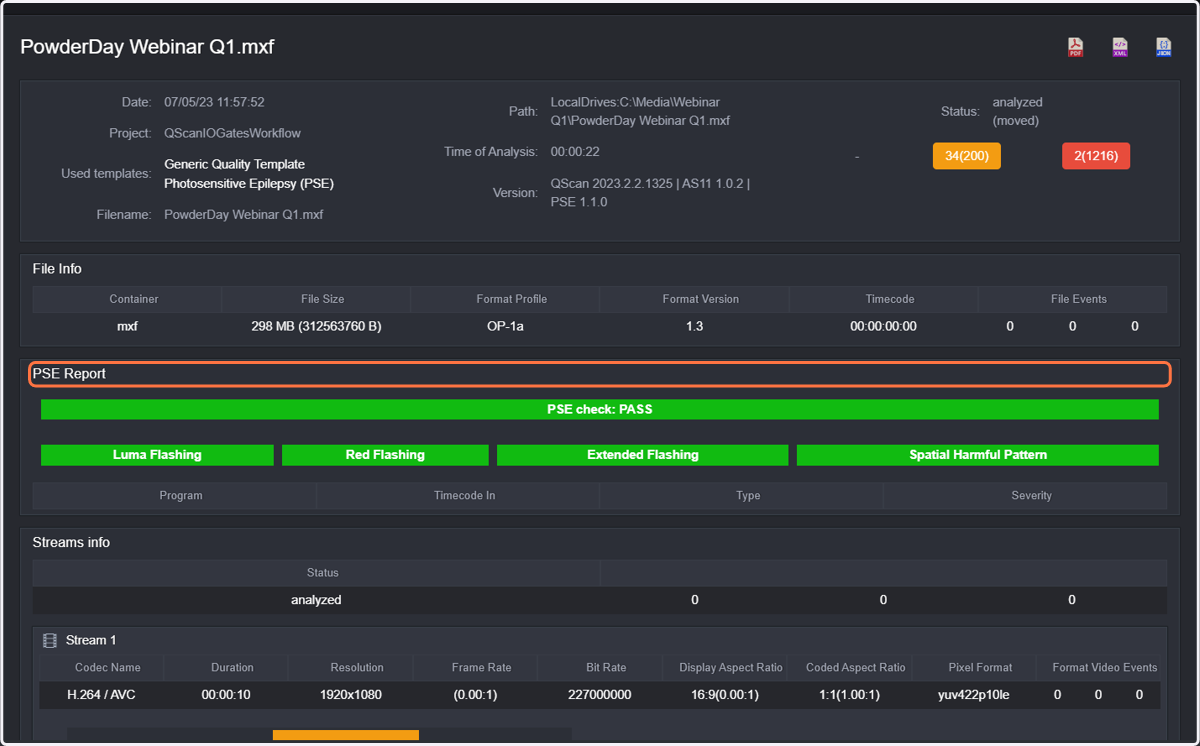Click the Generic Quality Template link
The width and height of the screenshot is (1200, 746).
coord(234,164)
